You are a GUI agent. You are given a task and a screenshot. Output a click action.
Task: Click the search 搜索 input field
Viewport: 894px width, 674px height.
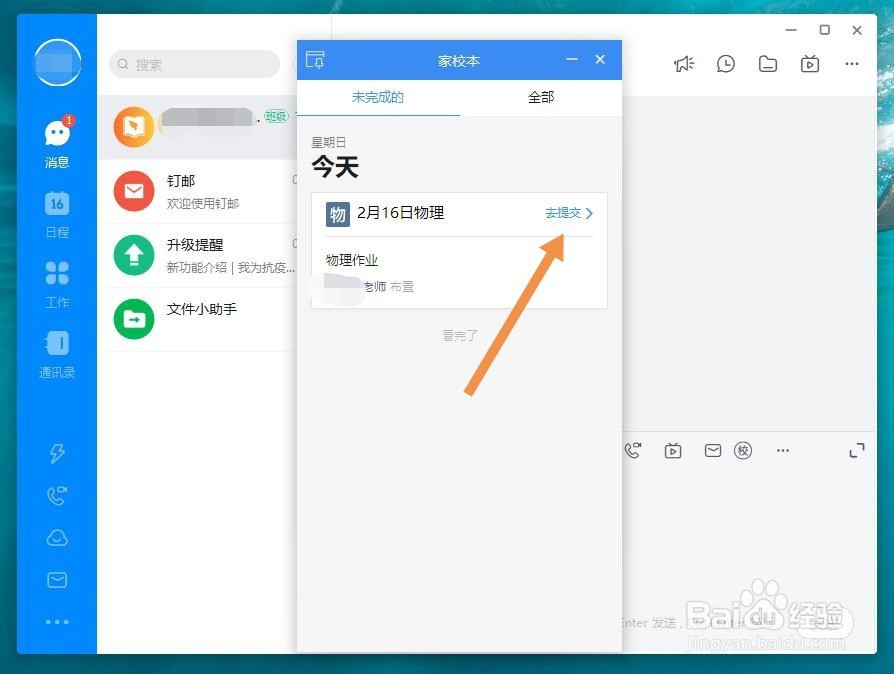click(194, 64)
